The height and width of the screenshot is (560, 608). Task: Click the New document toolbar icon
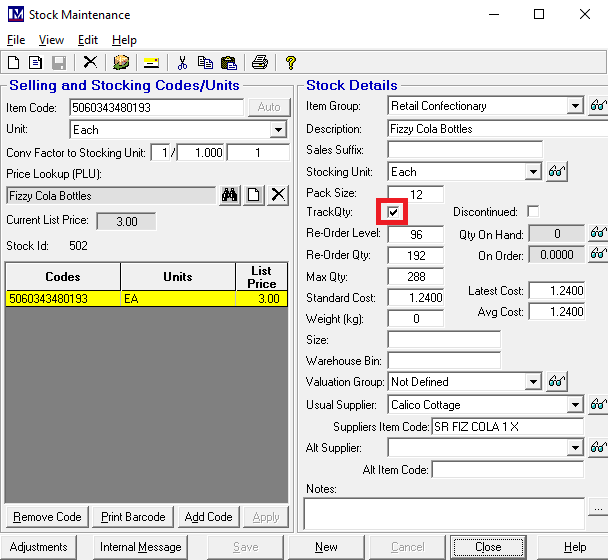[x=14, y=62]
